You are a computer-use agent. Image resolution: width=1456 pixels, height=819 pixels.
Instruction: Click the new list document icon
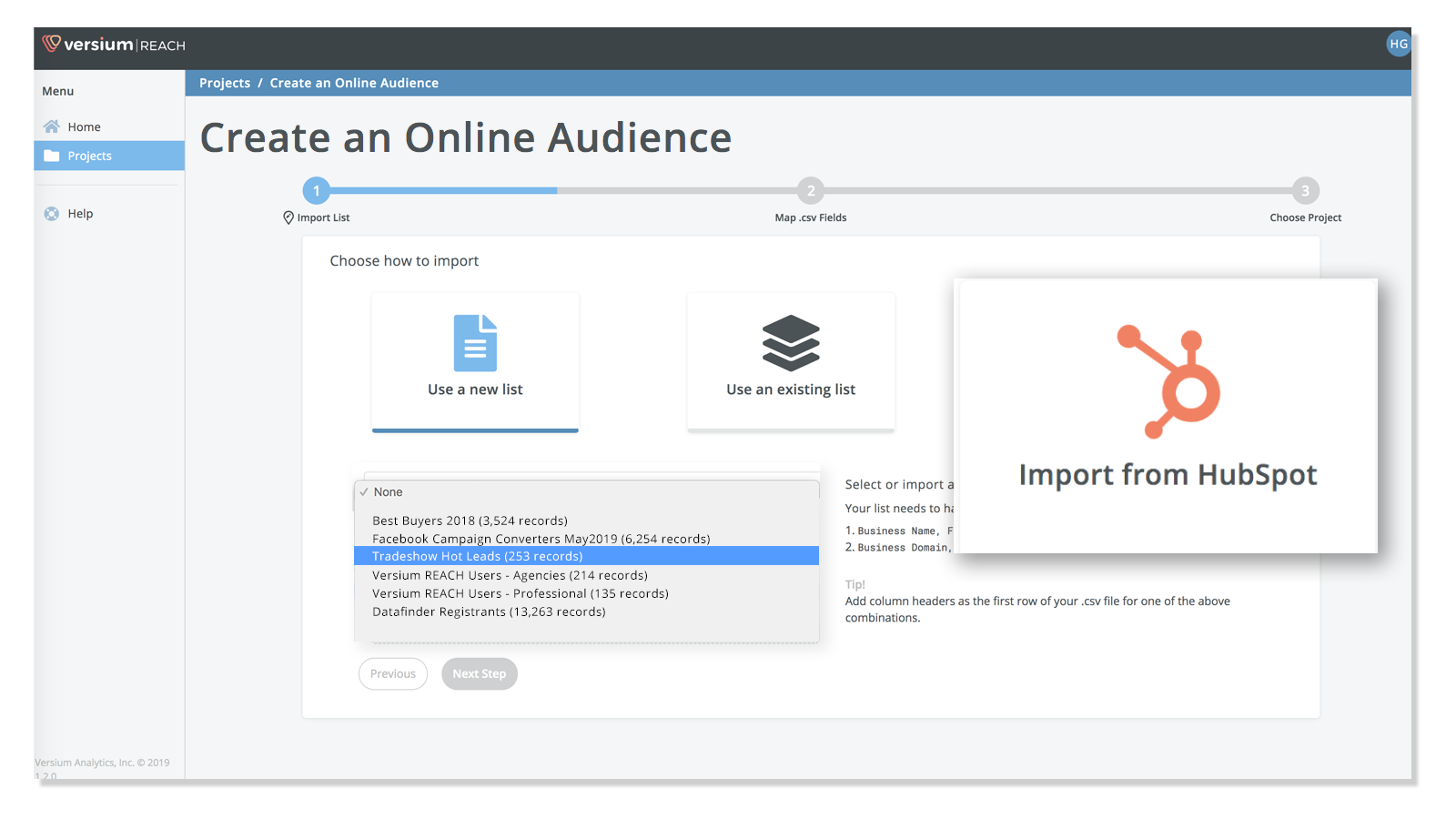tap(475, 343)
